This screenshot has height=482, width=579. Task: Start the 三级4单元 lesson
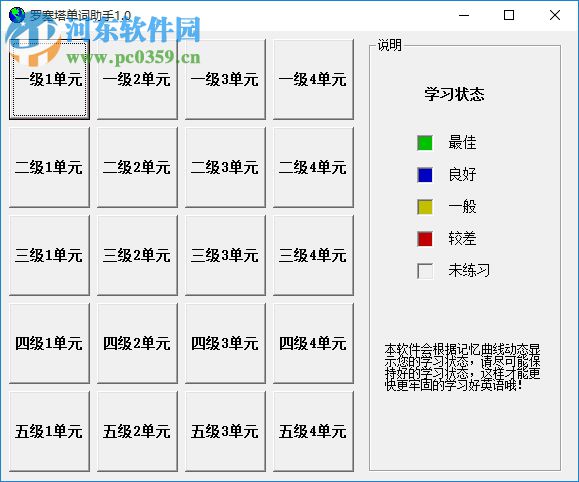click(x=313, y=255)
